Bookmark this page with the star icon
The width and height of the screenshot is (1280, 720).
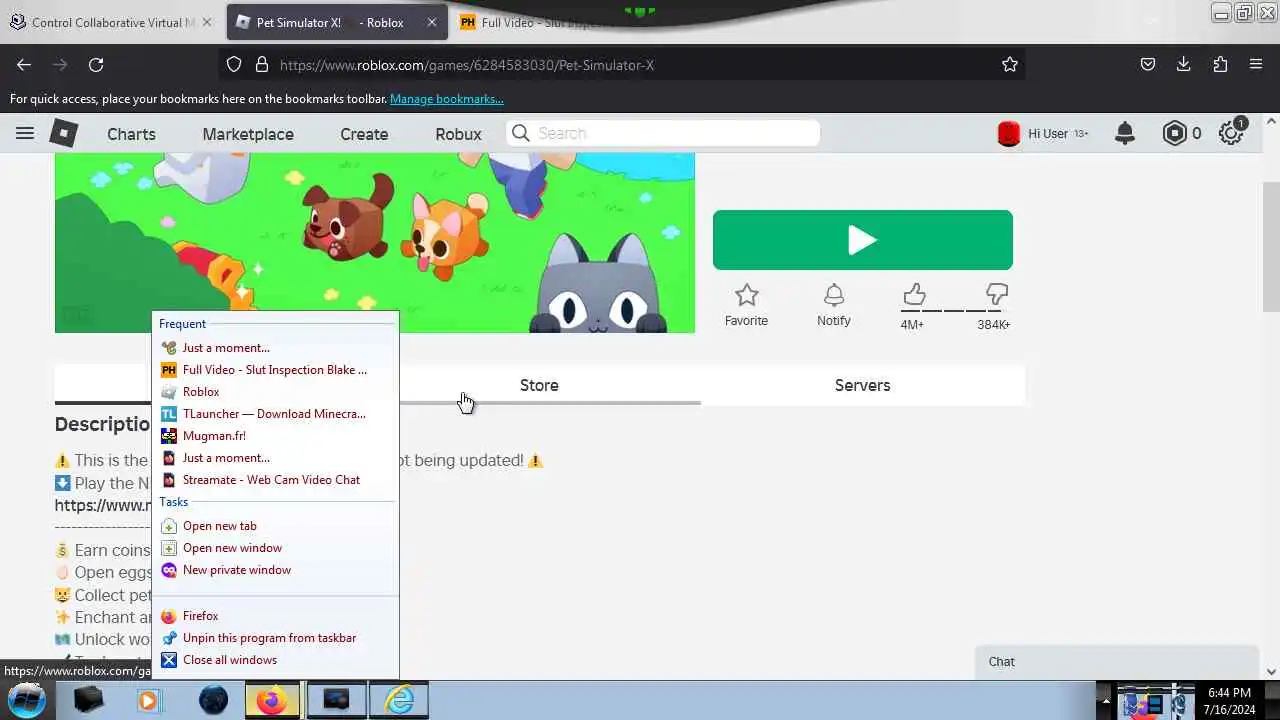[1010, 64]
